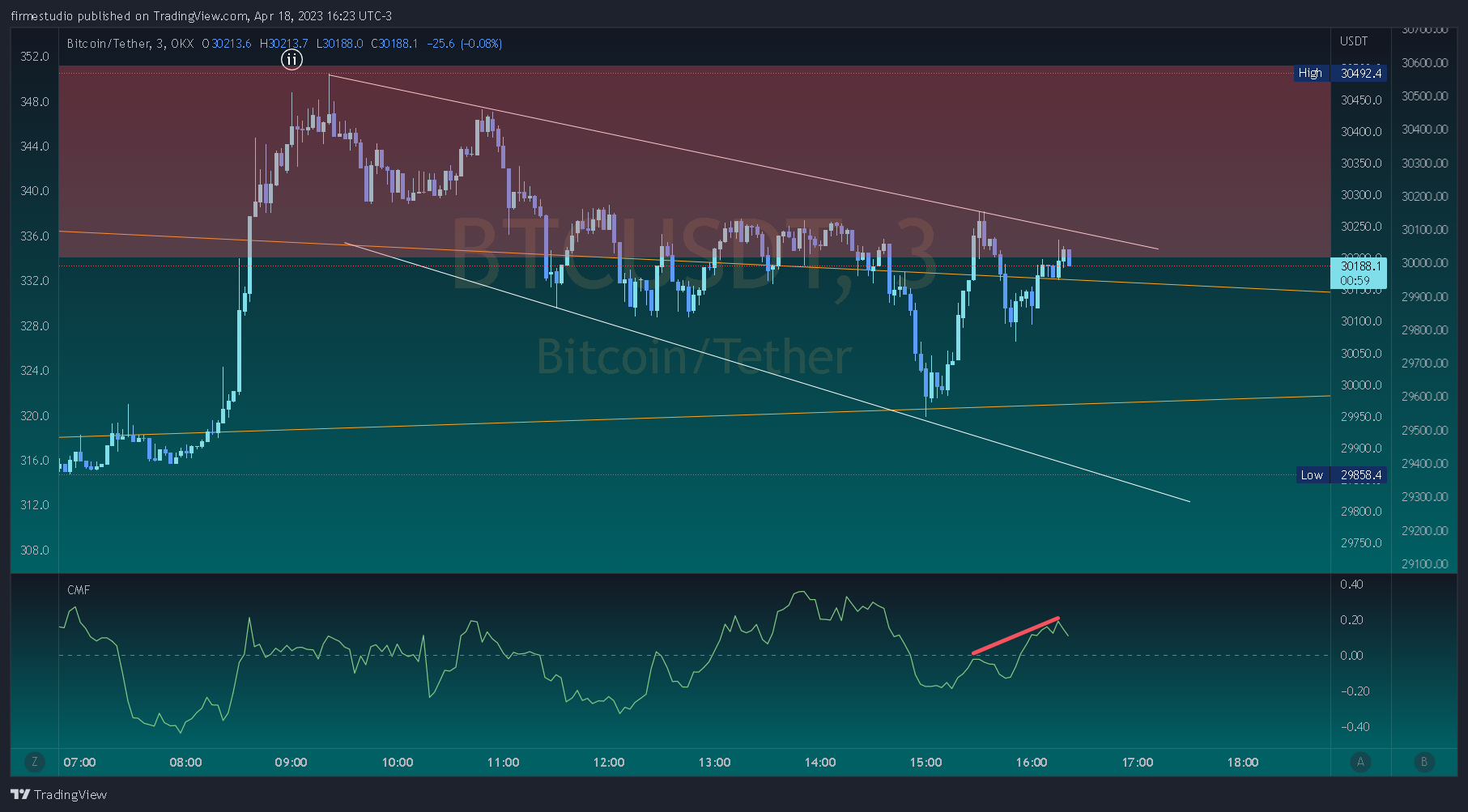Click the 29750.0 inner price scale value
1468x812 pixels.
click(1361, 543)
